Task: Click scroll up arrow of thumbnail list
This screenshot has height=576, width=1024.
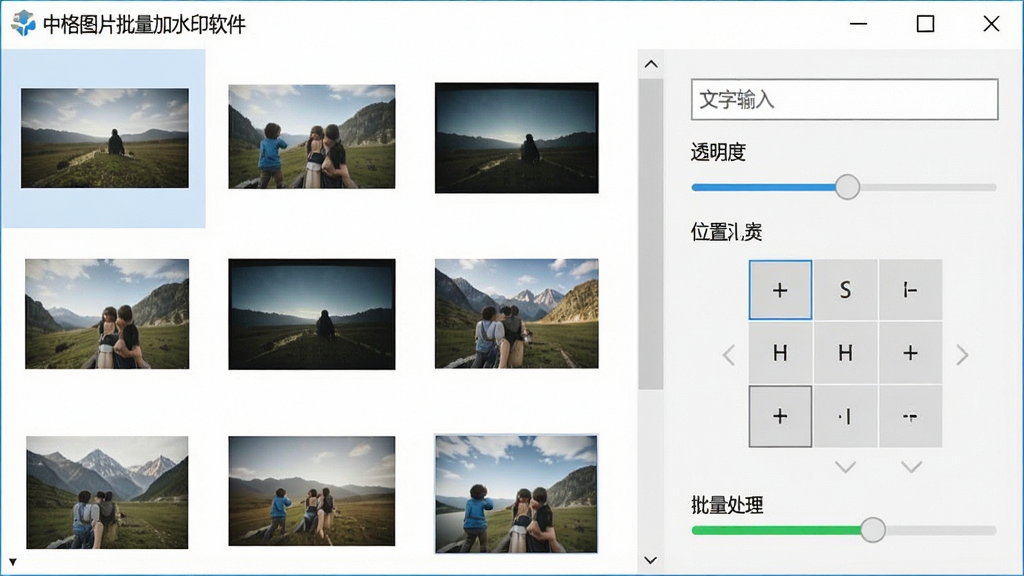Action: (x=650, y=64)
